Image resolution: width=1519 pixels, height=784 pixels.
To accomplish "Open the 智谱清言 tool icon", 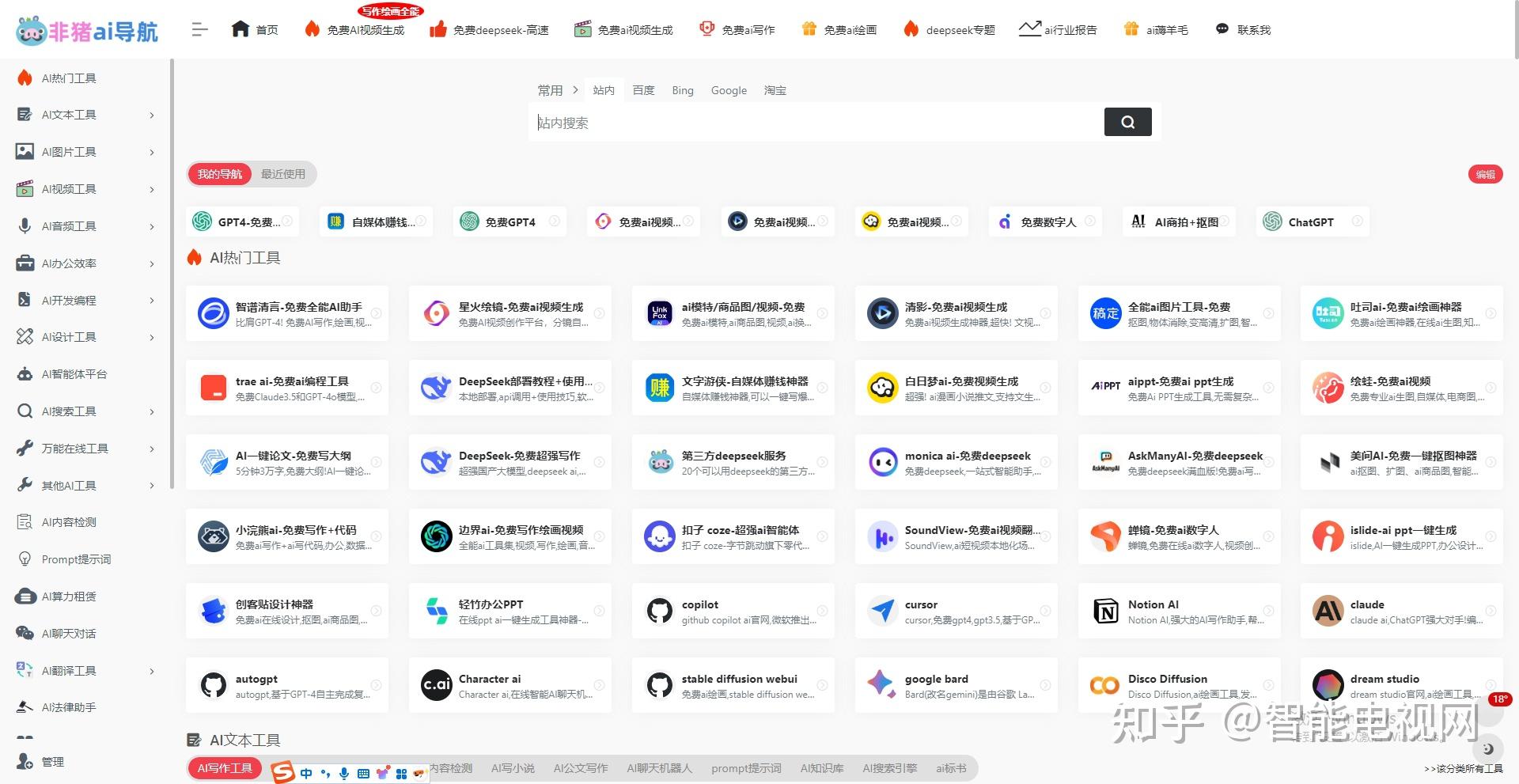I will click(x=213, y=313).
